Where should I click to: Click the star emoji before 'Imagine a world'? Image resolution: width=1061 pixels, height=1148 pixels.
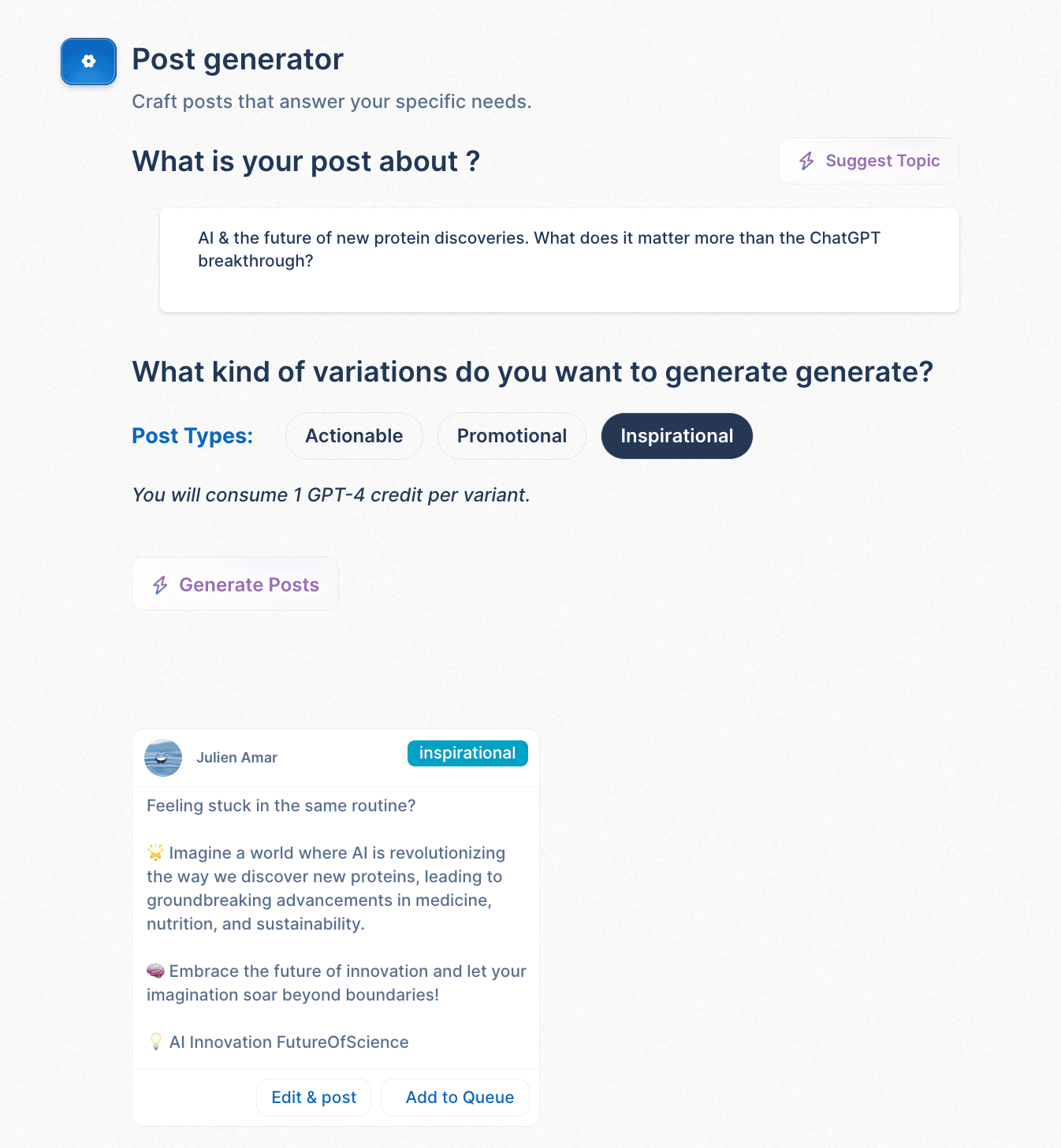point(156,852)
